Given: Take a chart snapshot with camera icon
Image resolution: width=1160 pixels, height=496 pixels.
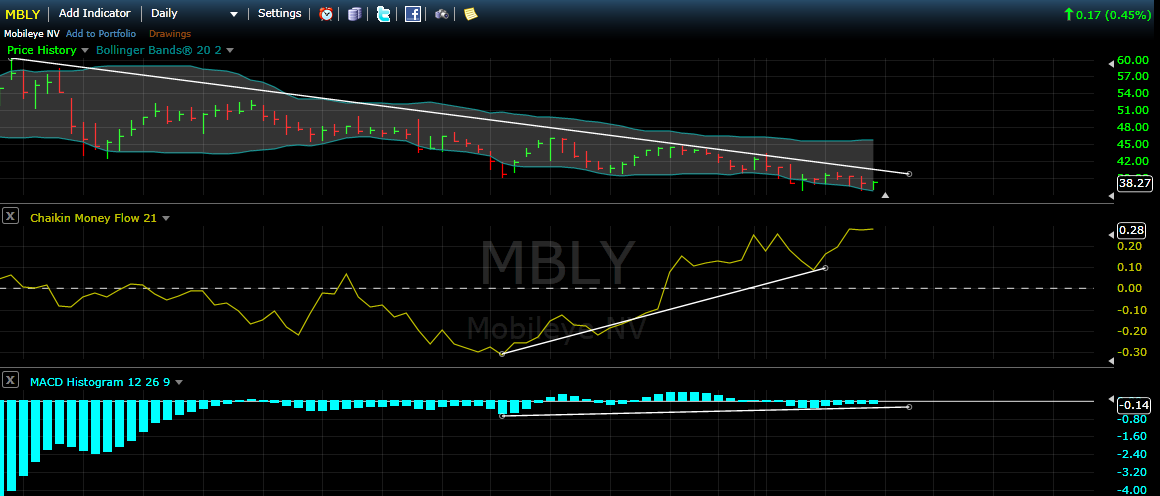Looking at the screenshot, I should pos(442,13).
